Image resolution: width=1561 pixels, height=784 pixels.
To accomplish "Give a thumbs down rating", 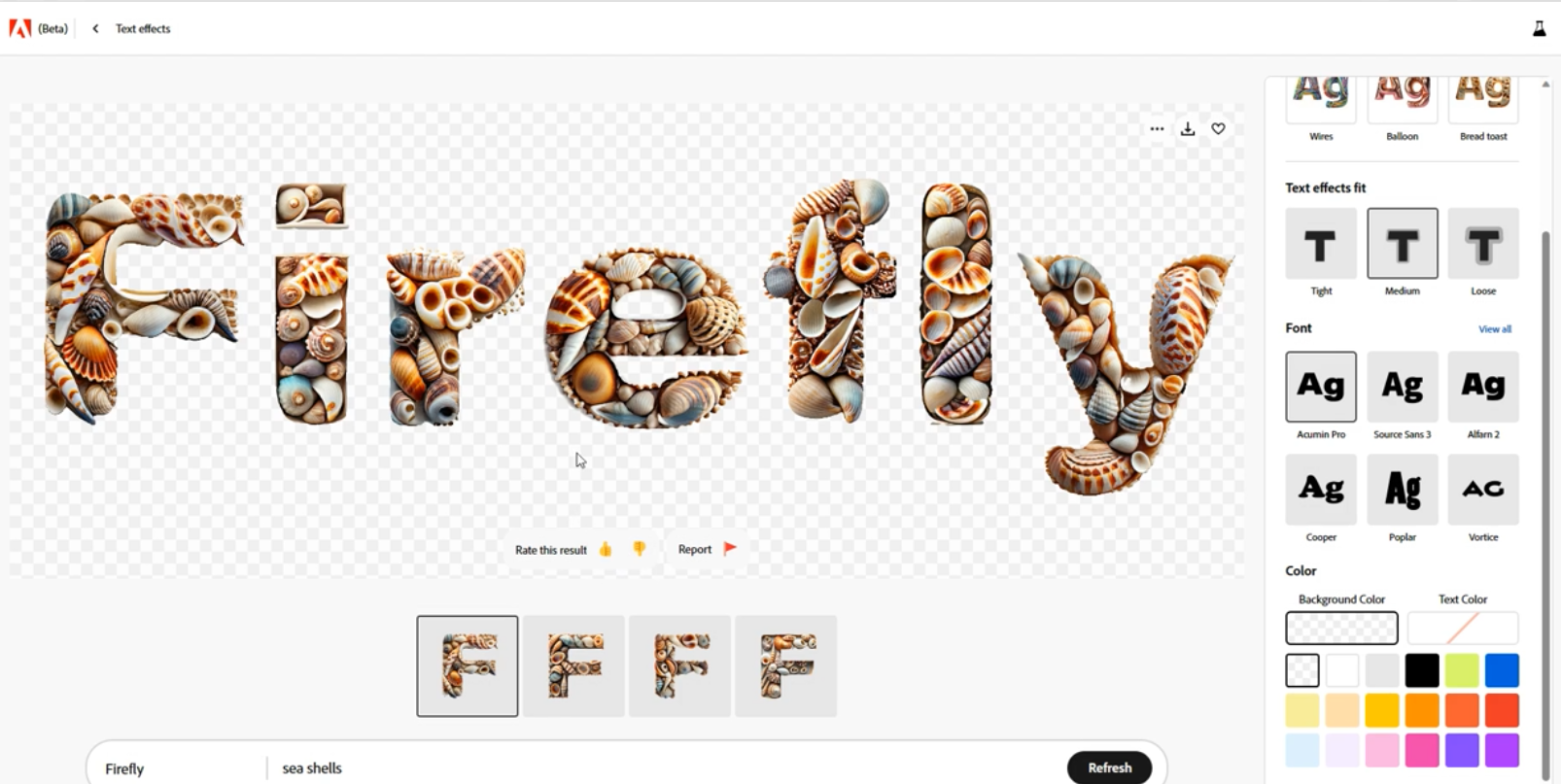I will click(x=639, y=549).
